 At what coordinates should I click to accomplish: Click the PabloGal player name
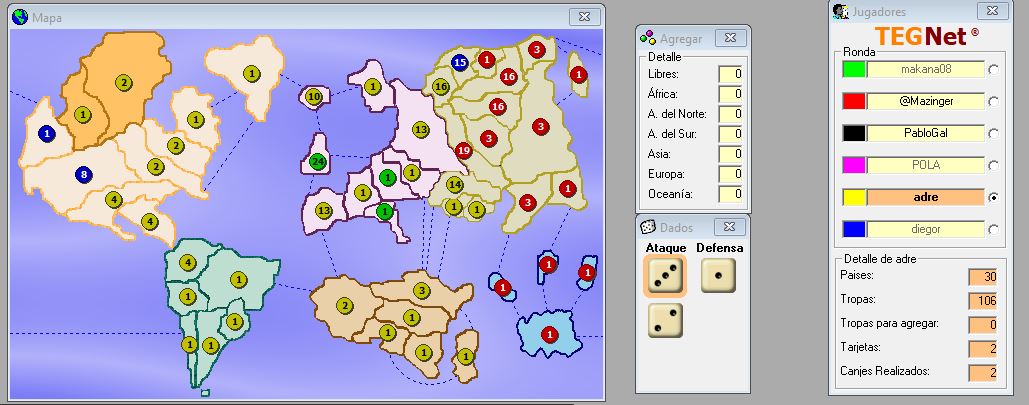click(x=925, y=133)
